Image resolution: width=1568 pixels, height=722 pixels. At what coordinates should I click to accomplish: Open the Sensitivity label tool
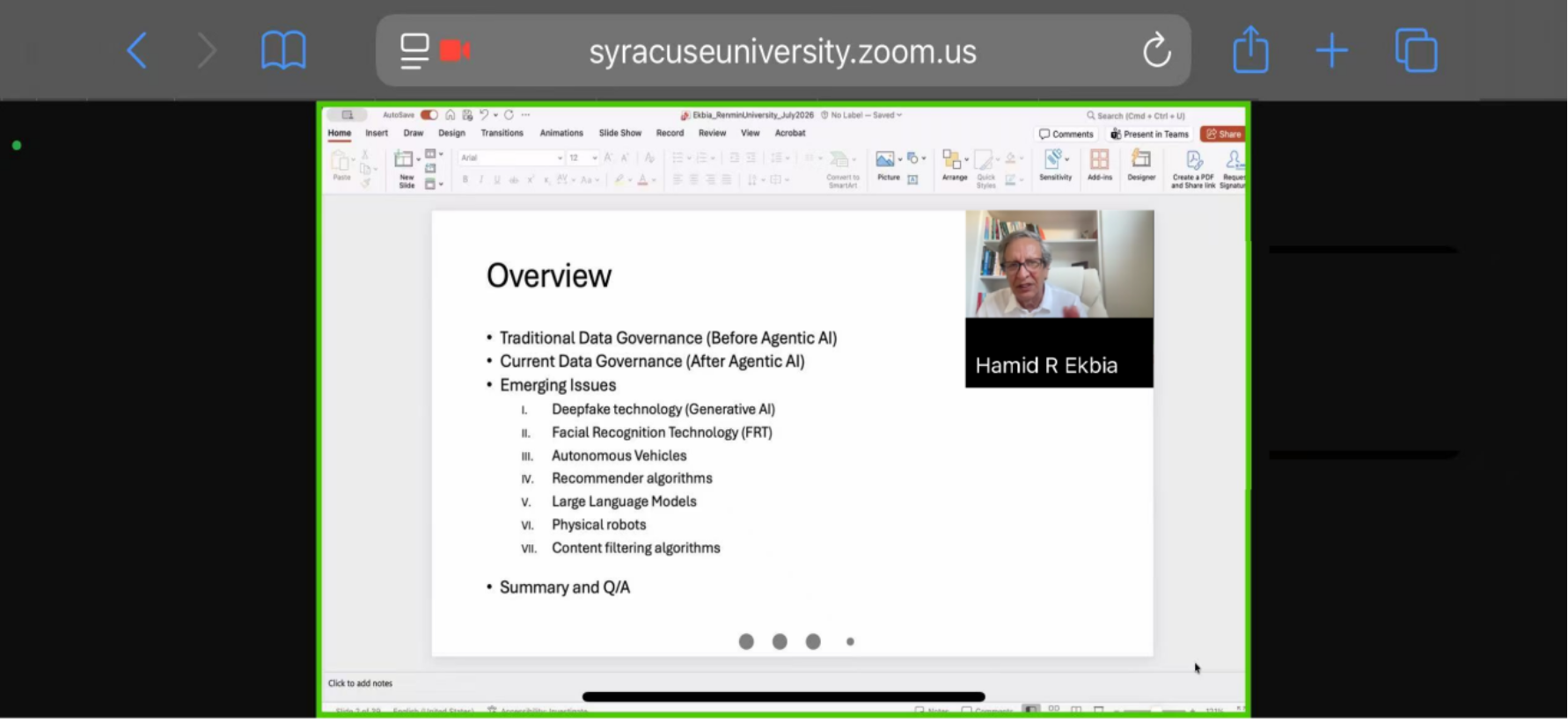tap(1055, 164)
